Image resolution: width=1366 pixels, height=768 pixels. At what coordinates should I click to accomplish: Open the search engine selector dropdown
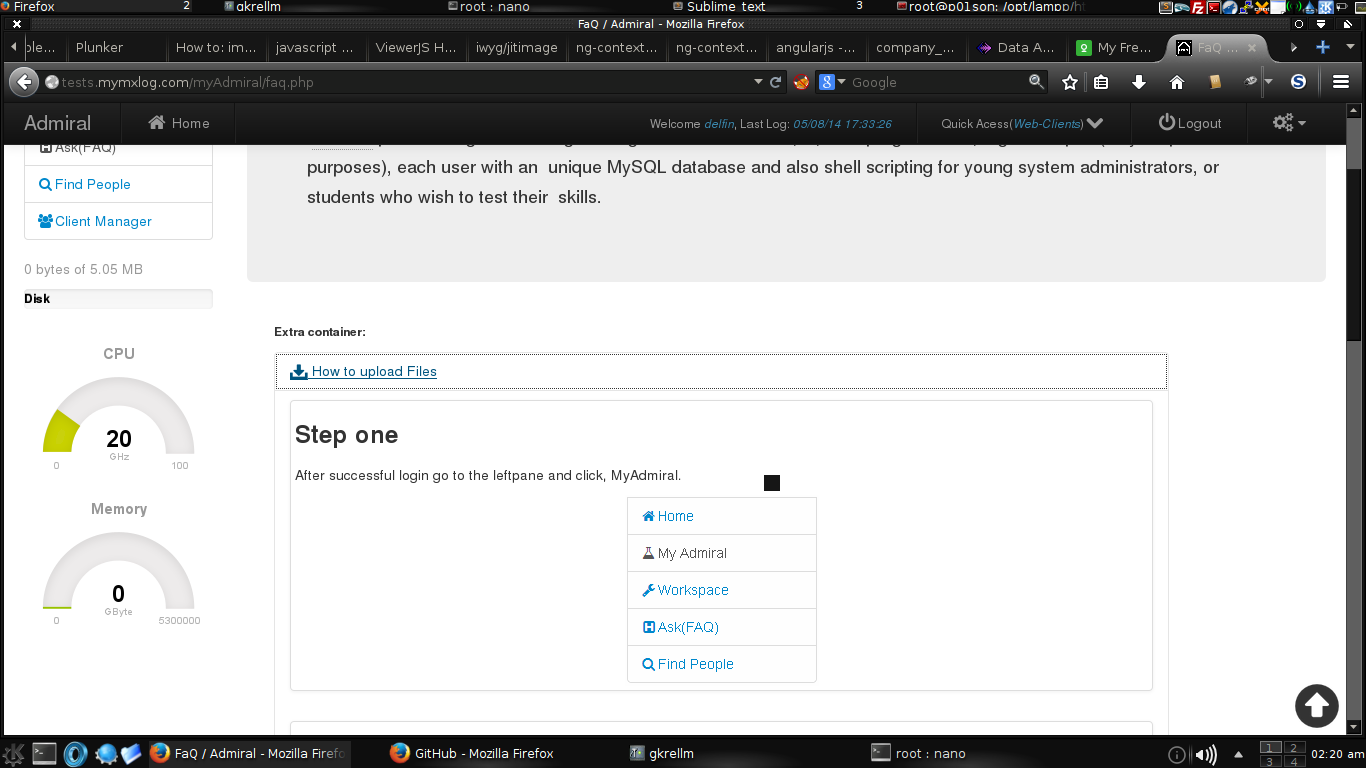(x=833, y=82)
